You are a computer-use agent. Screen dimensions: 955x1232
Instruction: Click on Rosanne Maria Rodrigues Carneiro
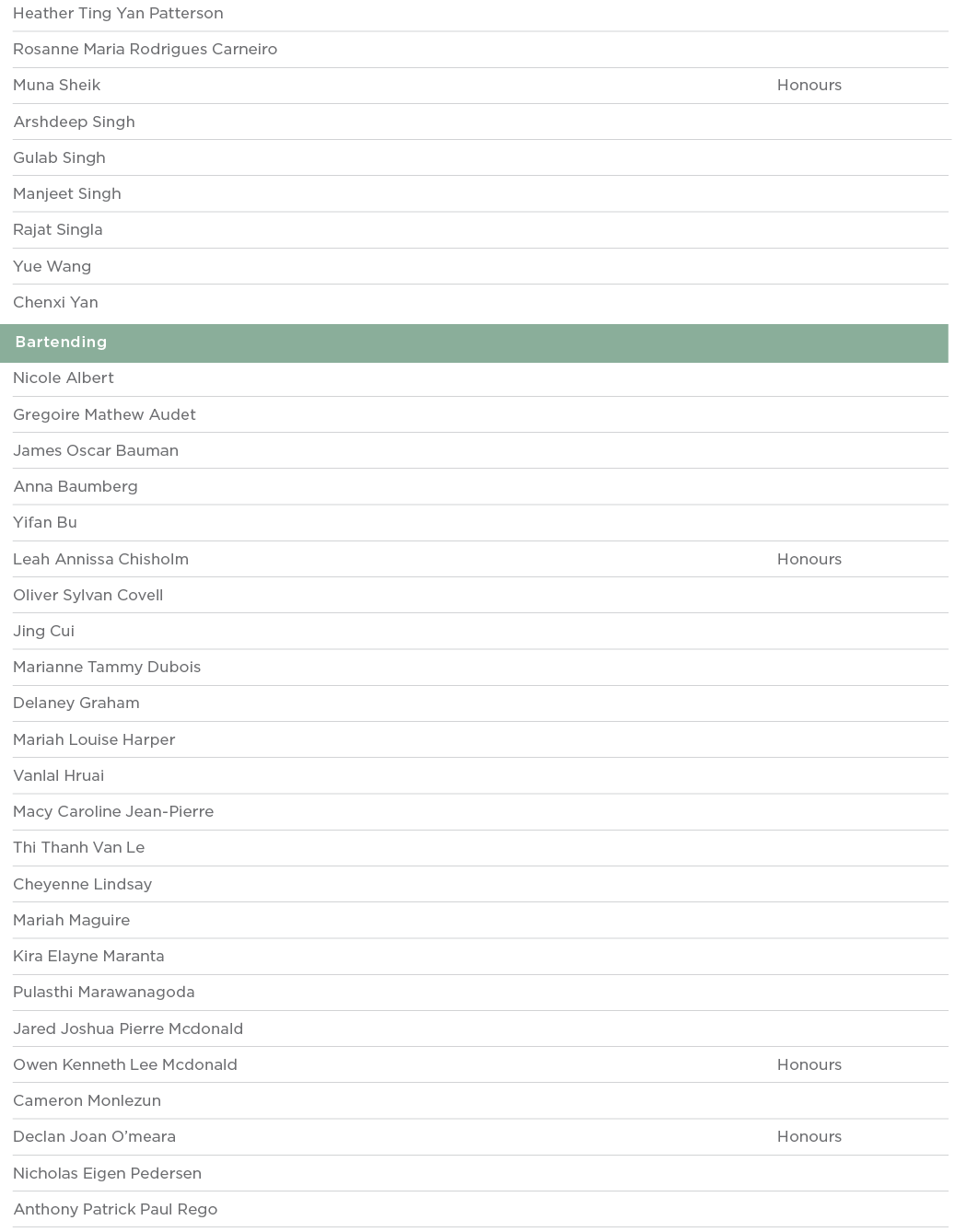145,50
